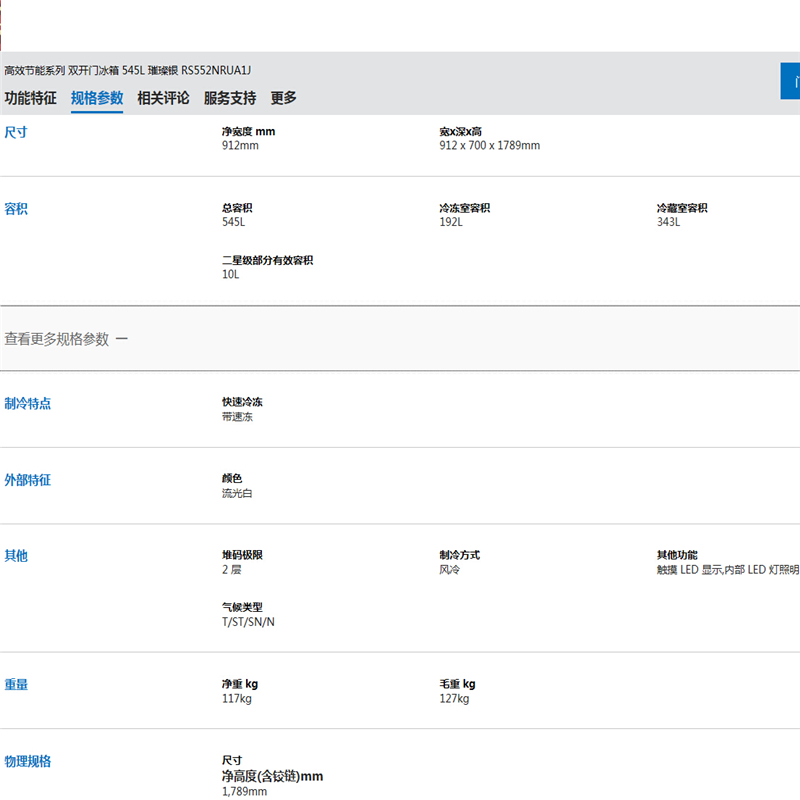Click the blue button at top right
Viewport: 800px width, 800px height.
click(790, 81)
